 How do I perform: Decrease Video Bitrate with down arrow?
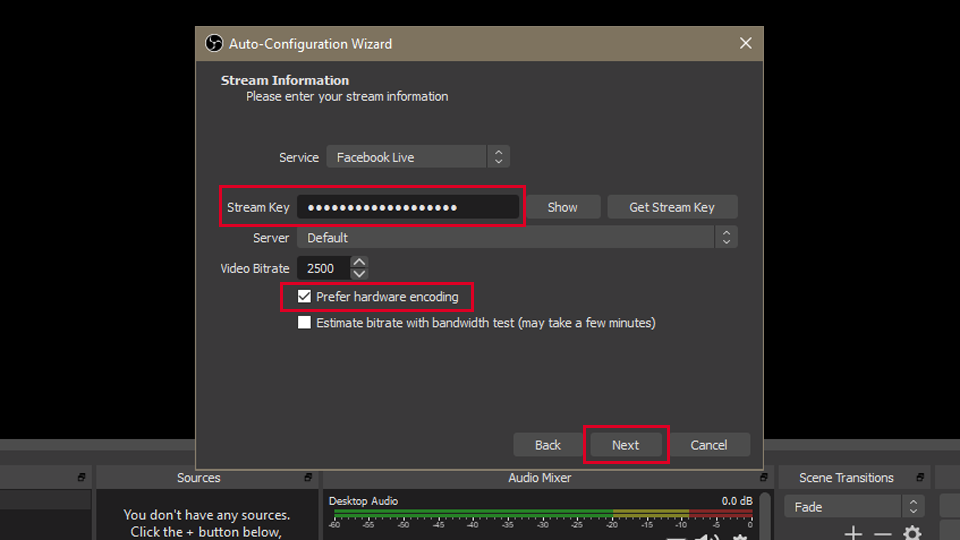pos(359,274)
